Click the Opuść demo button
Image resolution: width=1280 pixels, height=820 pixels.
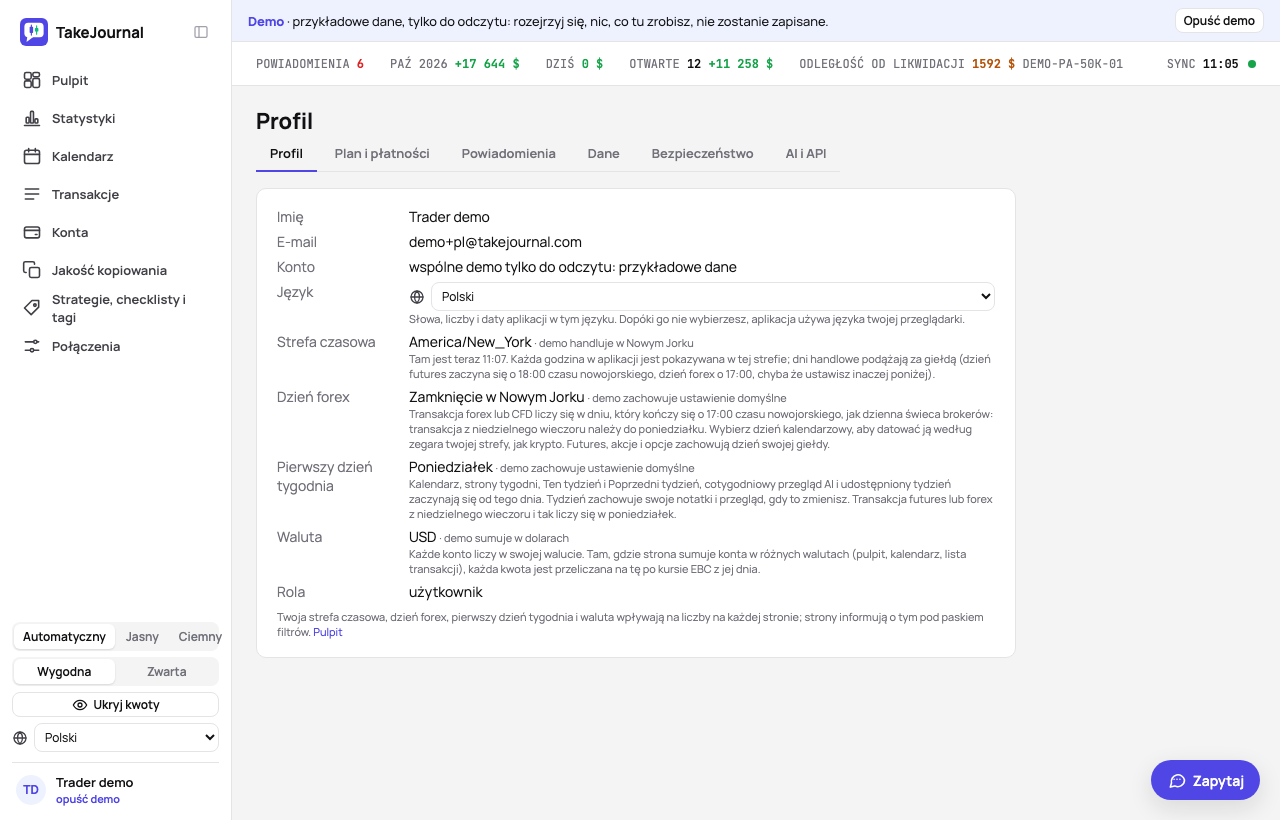(x=1219, y=21)
